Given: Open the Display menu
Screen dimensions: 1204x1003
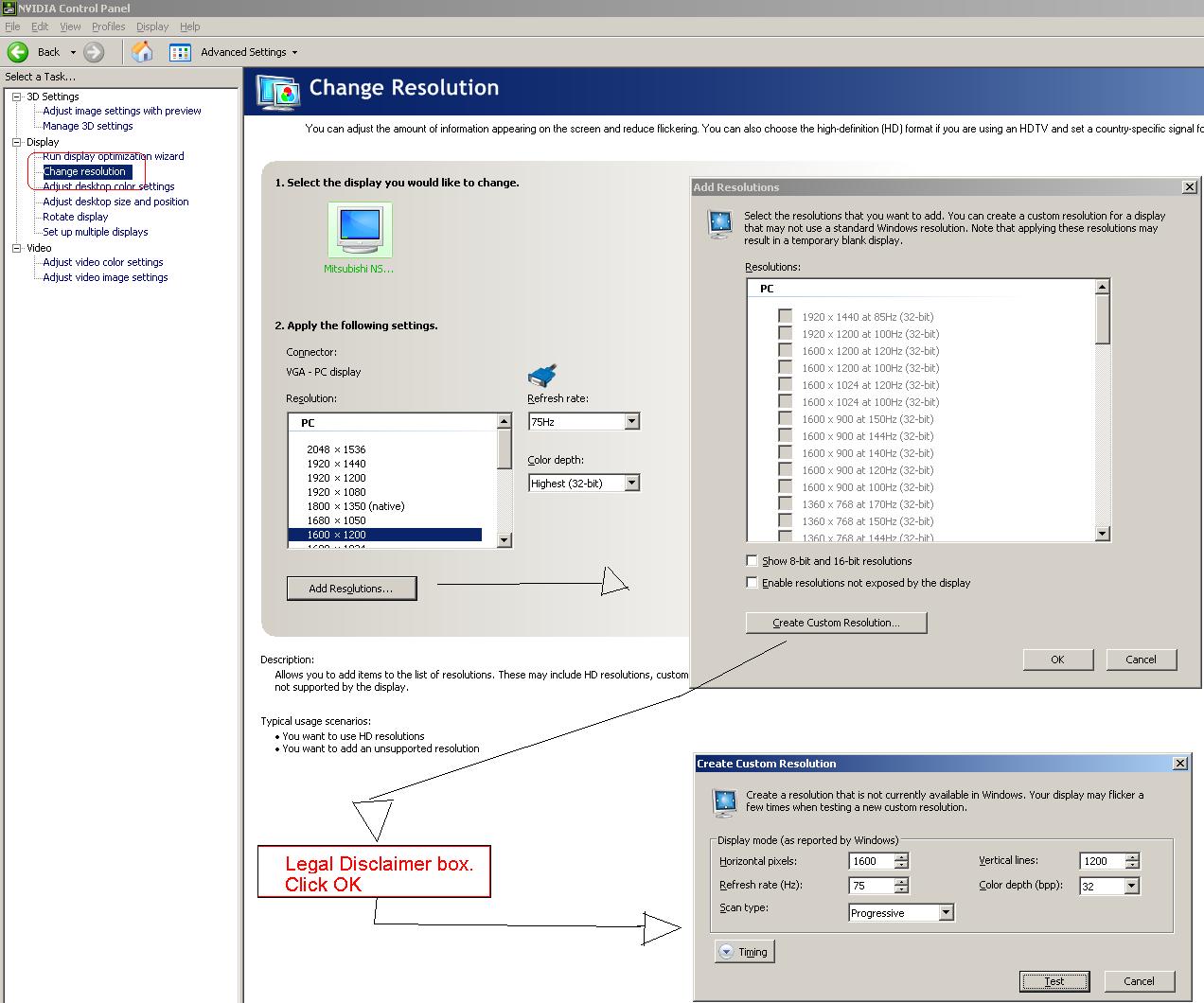Looking at the screenshot, I should [152, 26].
